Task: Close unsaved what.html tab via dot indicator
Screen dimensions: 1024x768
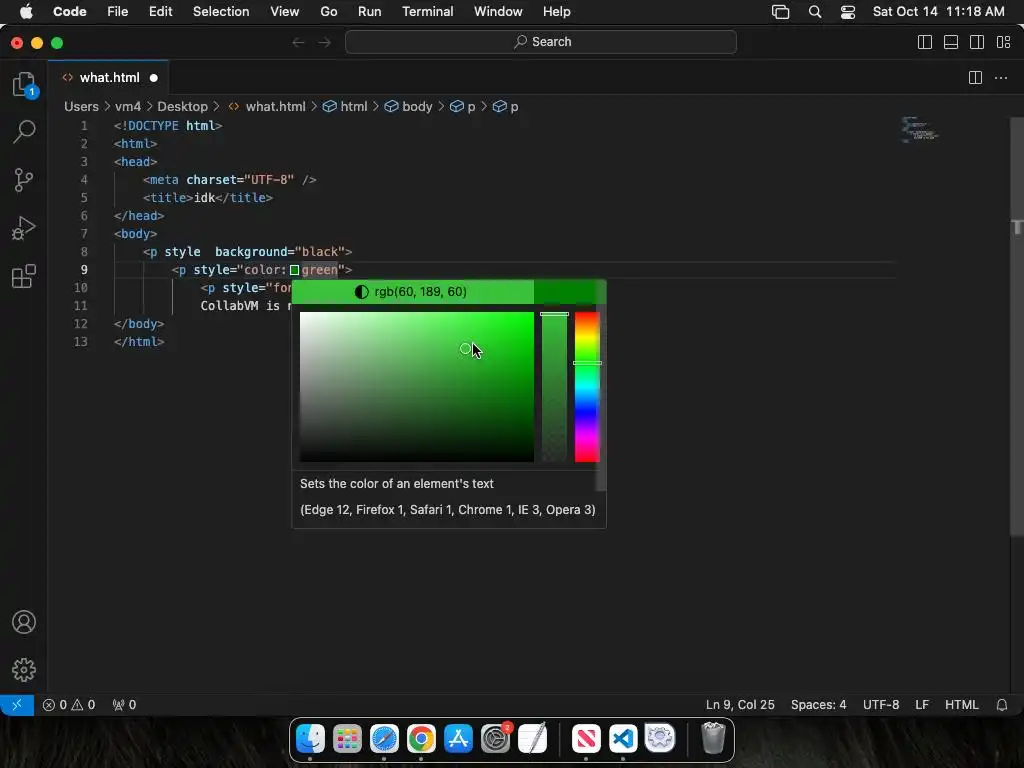Action: pyautogui.click(x=153, y=78)
